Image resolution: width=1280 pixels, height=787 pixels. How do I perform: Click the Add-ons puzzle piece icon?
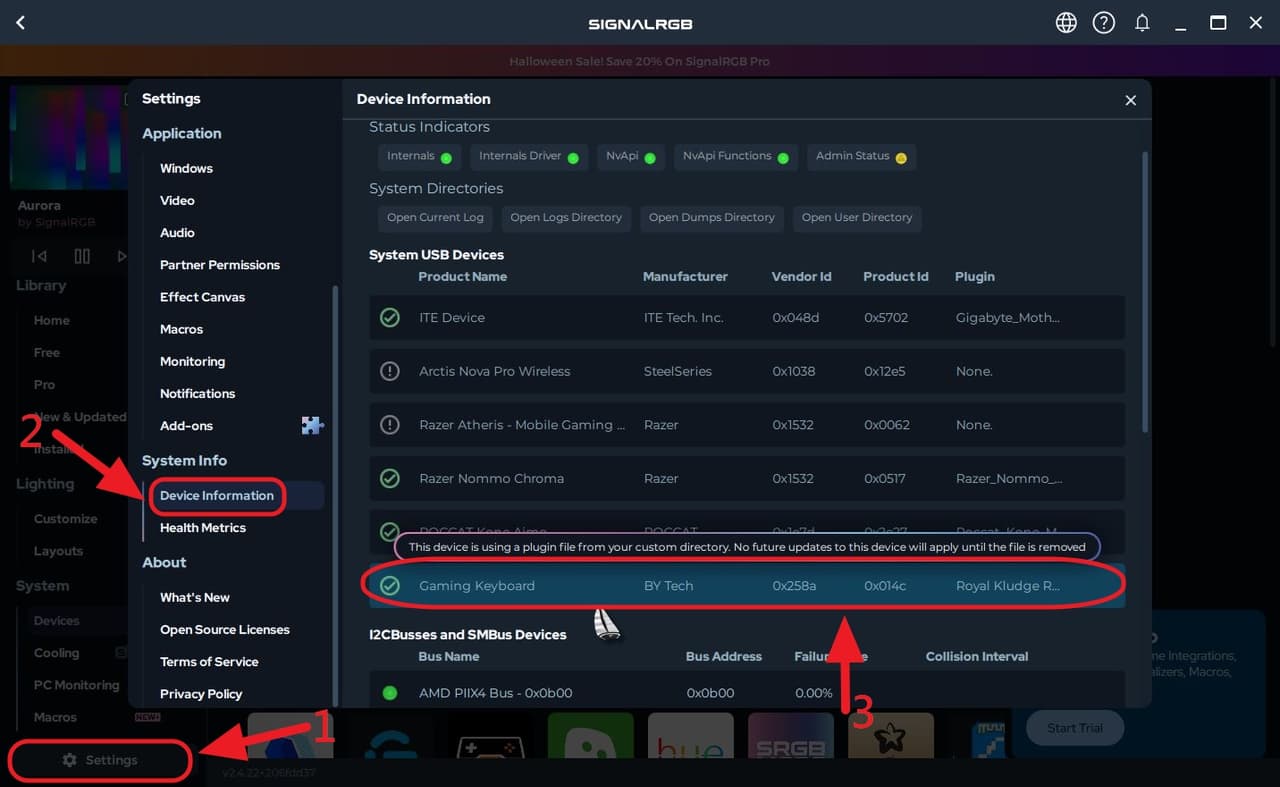coord(313,425)
